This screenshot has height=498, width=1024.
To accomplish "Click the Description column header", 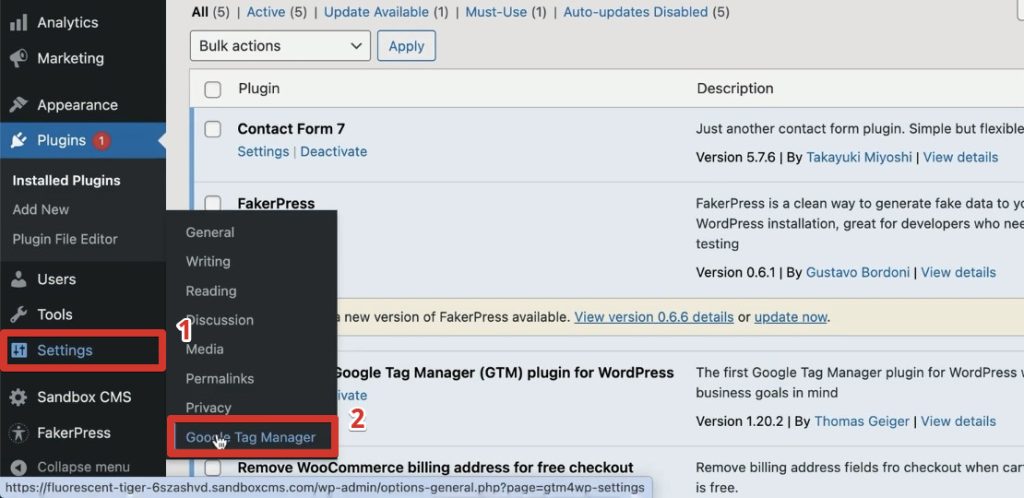I will pyautogui.click(x=735, y=89).
